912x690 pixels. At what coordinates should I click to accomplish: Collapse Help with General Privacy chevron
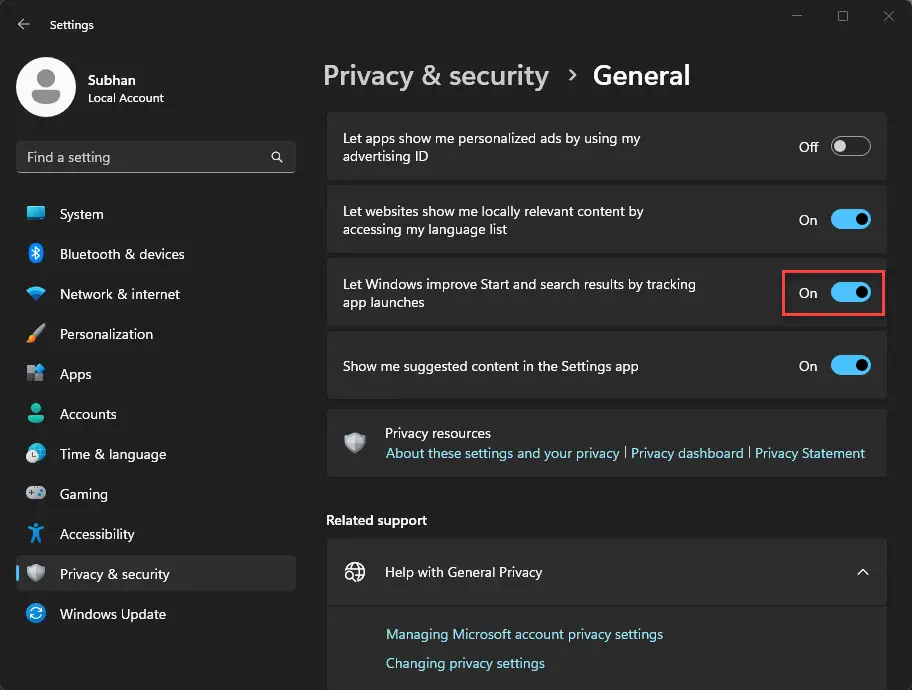[x=863, y=572]
